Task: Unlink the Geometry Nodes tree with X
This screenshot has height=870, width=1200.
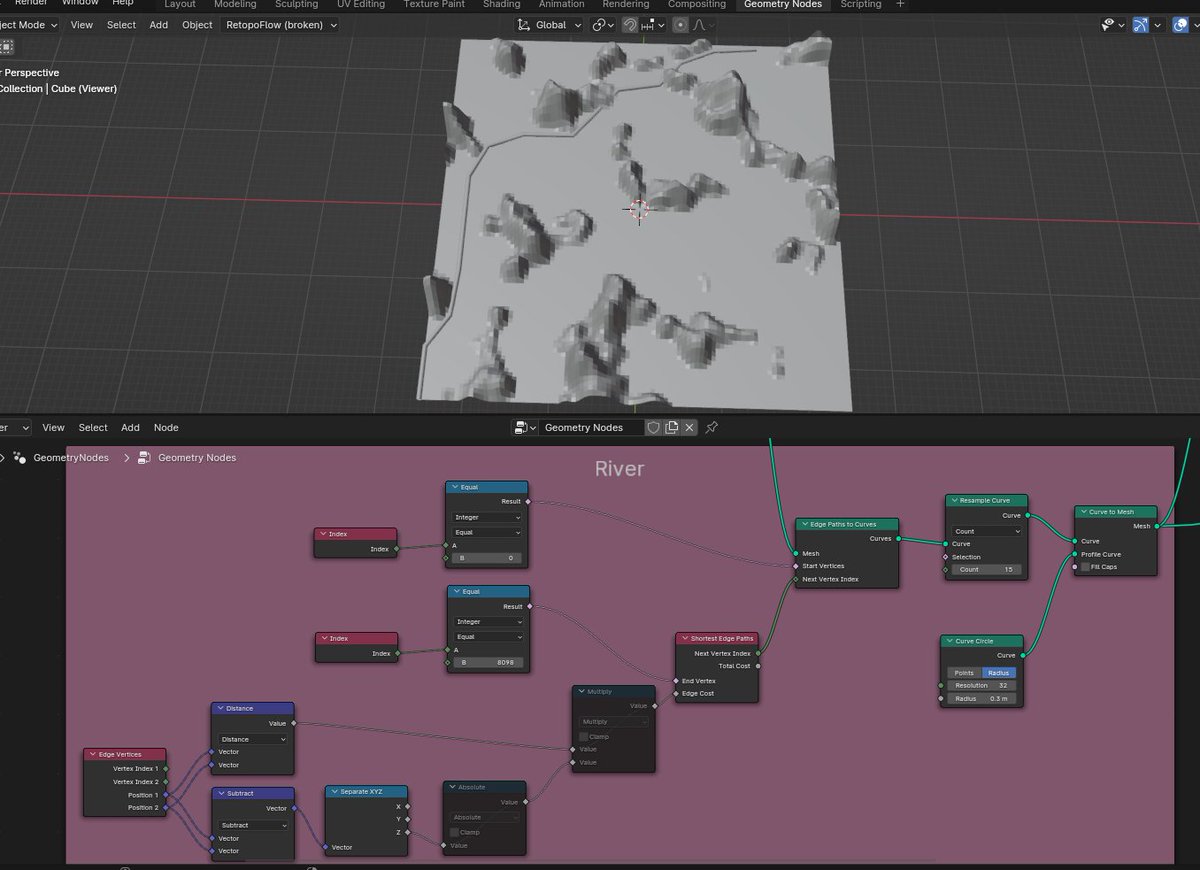Action: pyautogui.click(x=690, y=428)
